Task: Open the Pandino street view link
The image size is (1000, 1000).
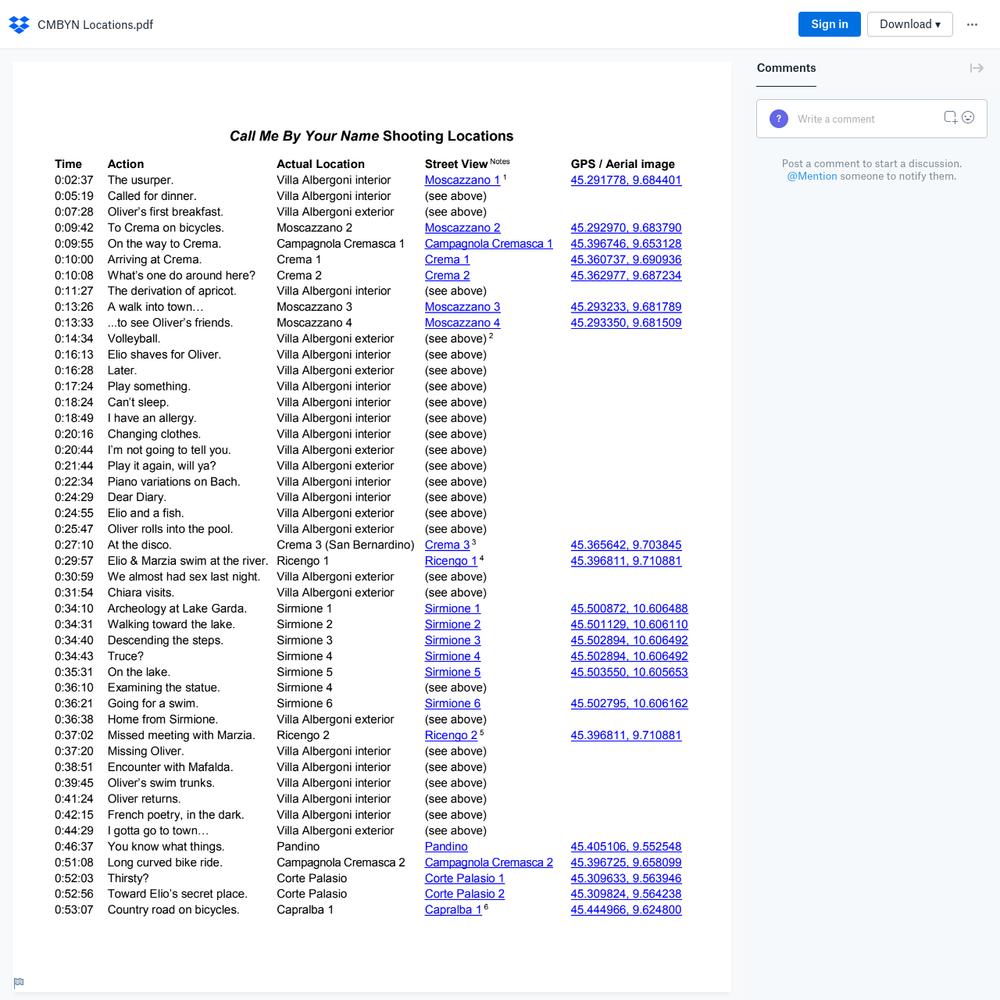Action: click(446, 847)
